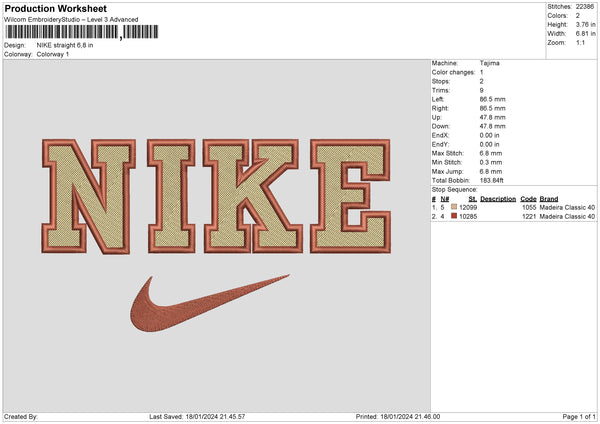
Task: Click the St. column header
Action: [x=471, y=199]
